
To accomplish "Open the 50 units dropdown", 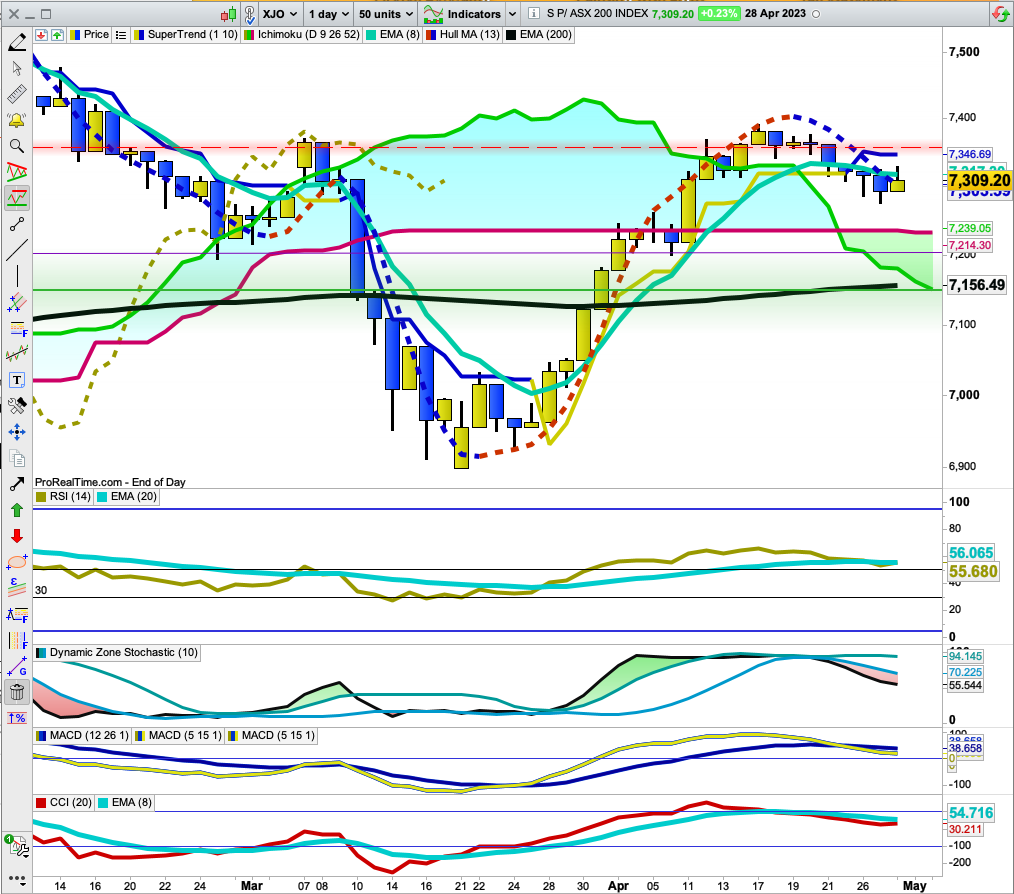I will click(x=385, y=14).
